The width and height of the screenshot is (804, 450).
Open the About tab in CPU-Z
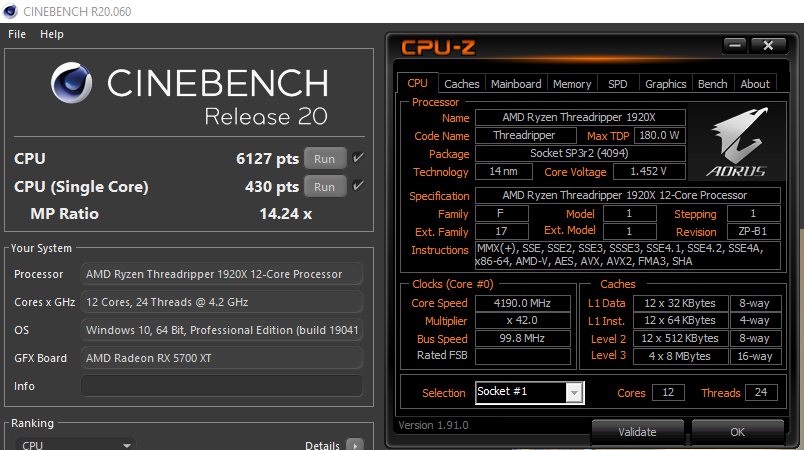(755, 84)
